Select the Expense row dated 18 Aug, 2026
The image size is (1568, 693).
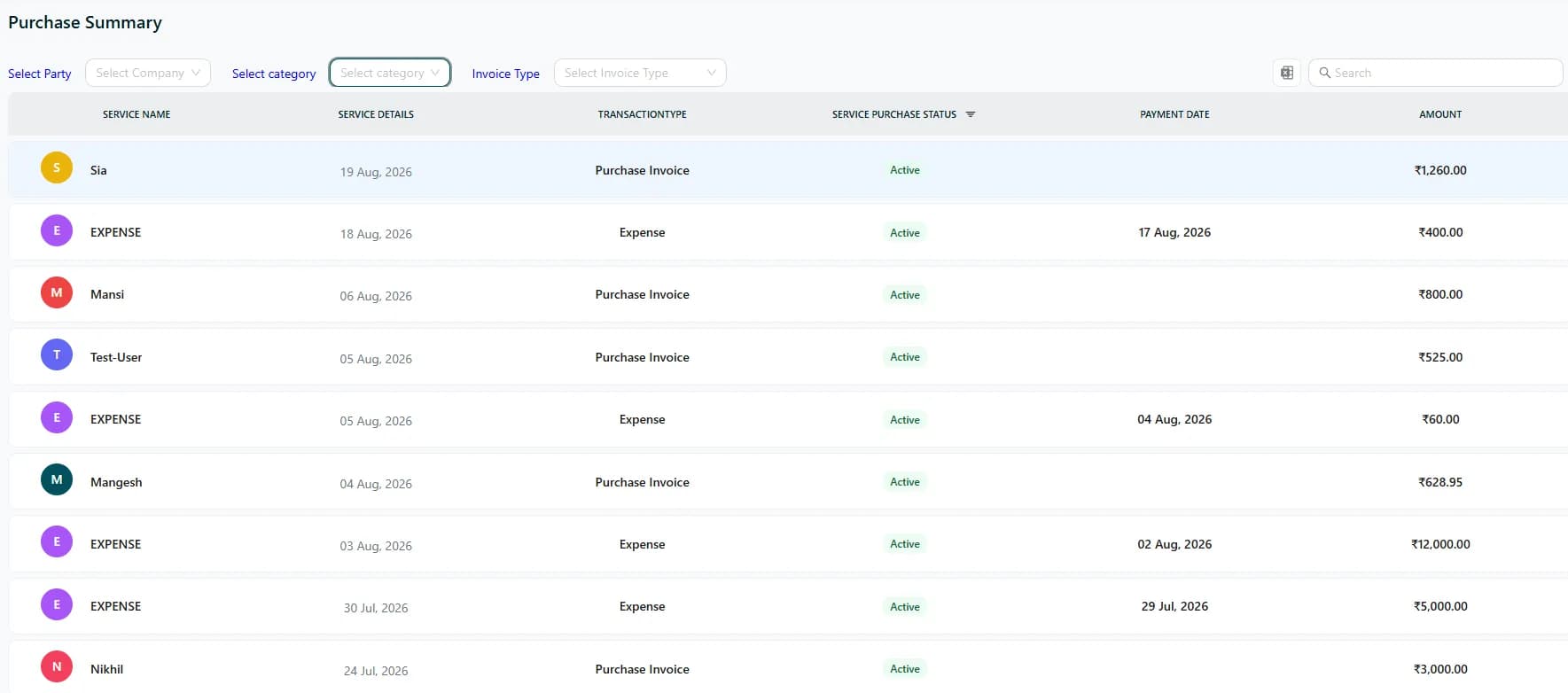pyautogui.click(x=788, y=232)
